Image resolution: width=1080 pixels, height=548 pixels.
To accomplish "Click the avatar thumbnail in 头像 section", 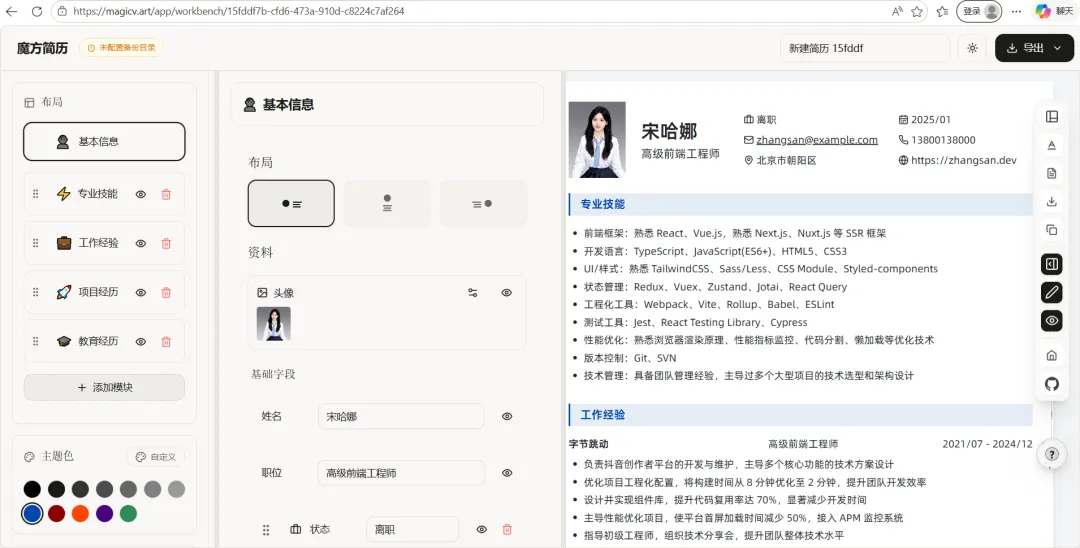I will [x=273, y=324].
